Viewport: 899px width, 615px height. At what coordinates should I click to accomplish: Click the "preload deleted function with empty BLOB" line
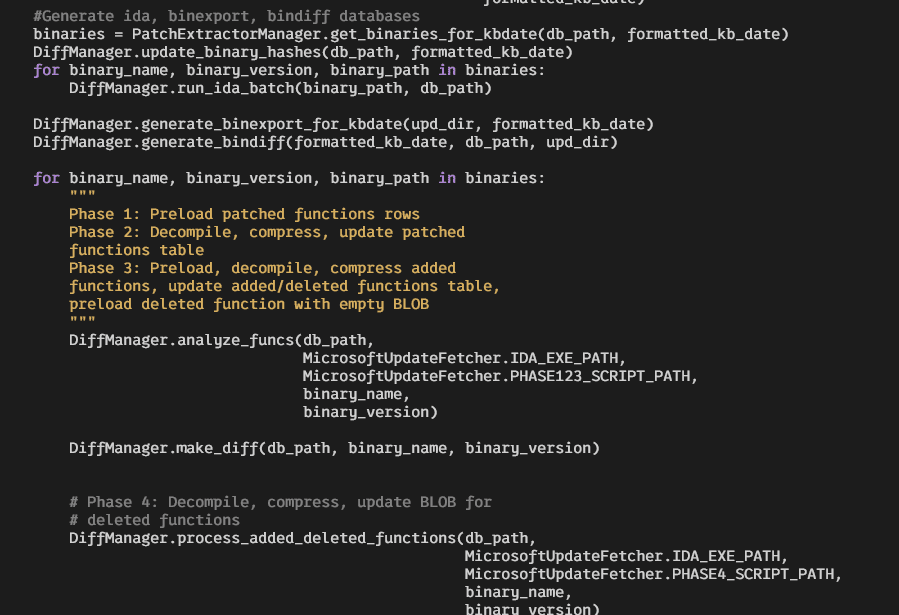pyautogui.click(x=248, y=304)
